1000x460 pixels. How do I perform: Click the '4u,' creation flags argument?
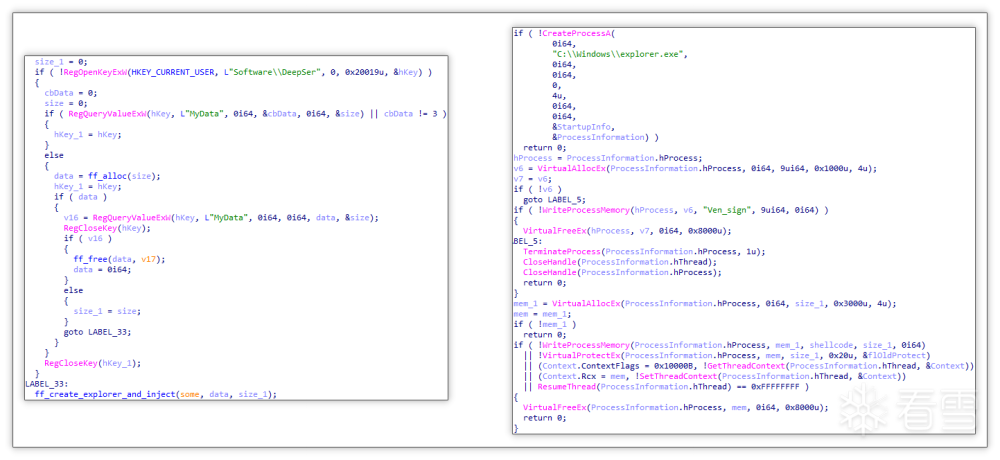[559, 96]
